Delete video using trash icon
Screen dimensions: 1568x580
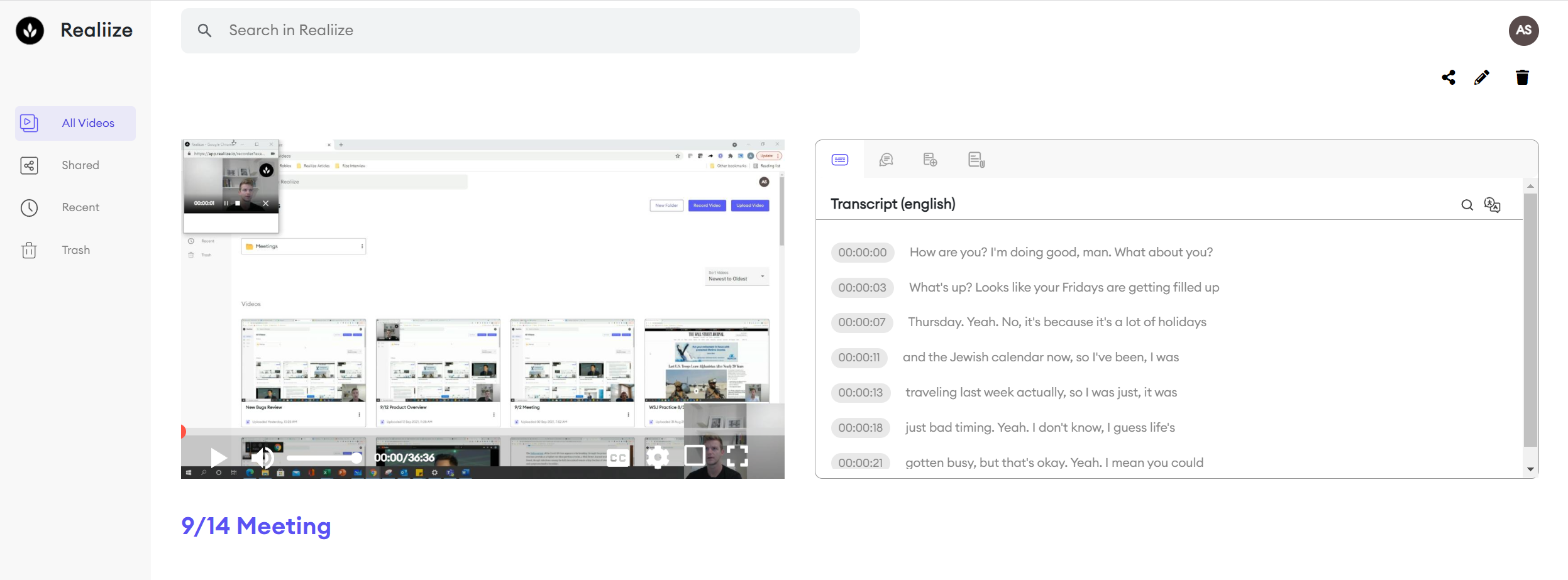click(1521, 77)
